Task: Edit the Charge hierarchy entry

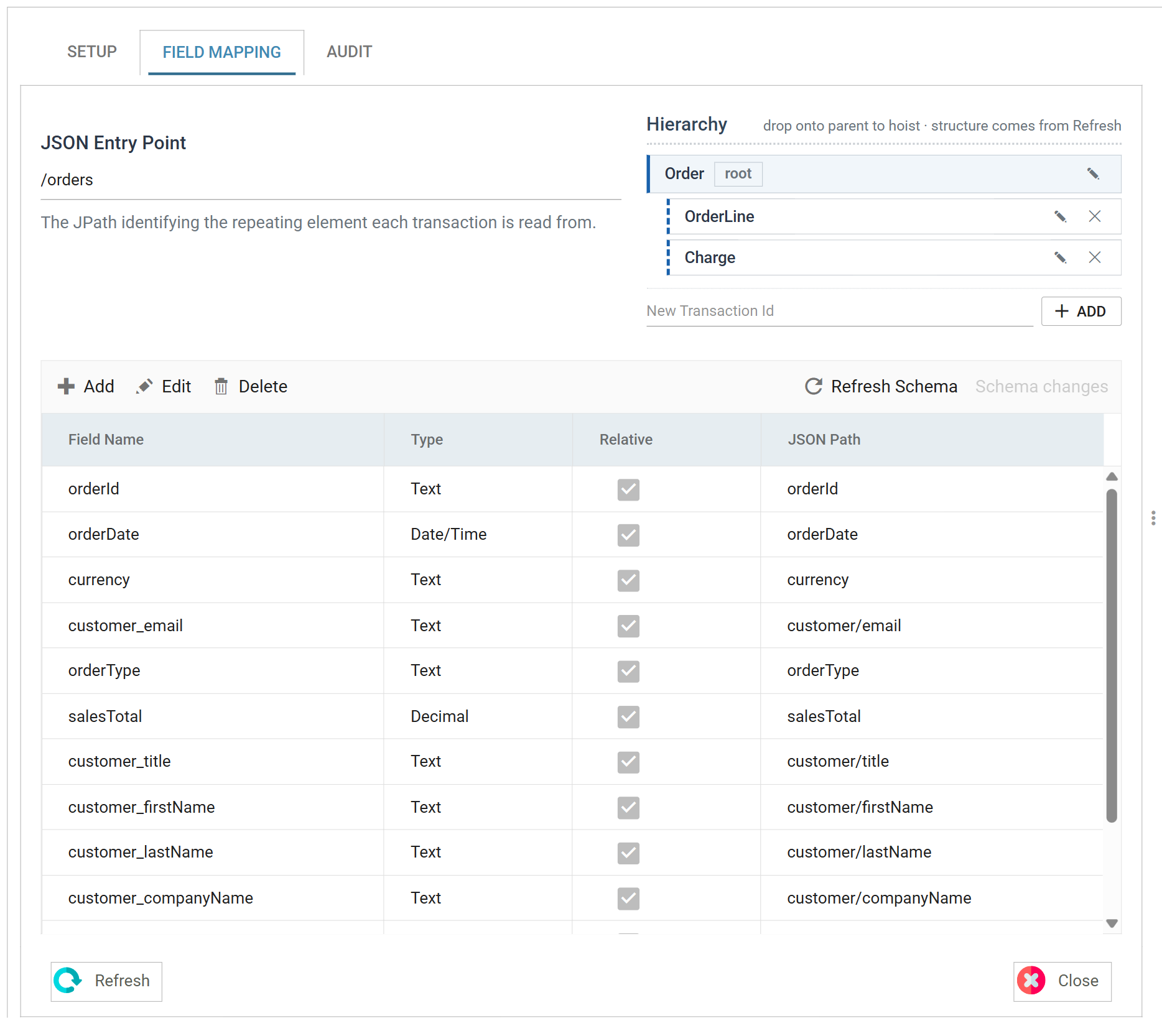Action: pos(1061,257)
